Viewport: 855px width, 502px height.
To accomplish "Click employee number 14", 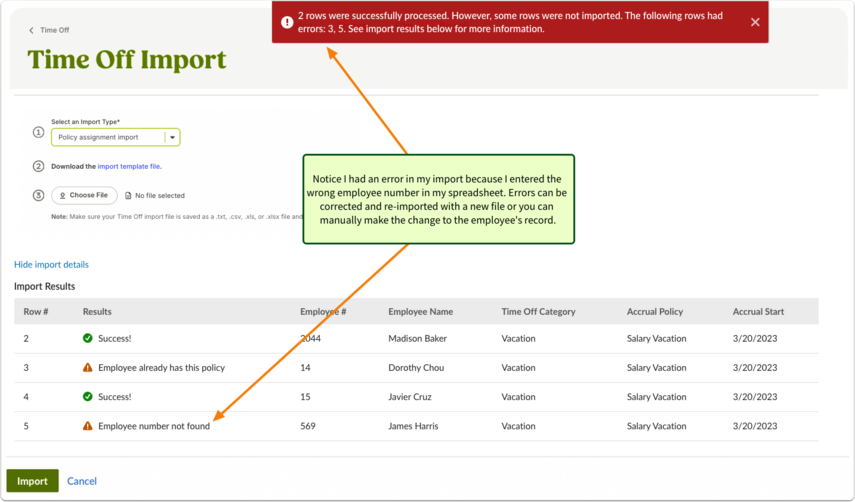I will [305, 367].
